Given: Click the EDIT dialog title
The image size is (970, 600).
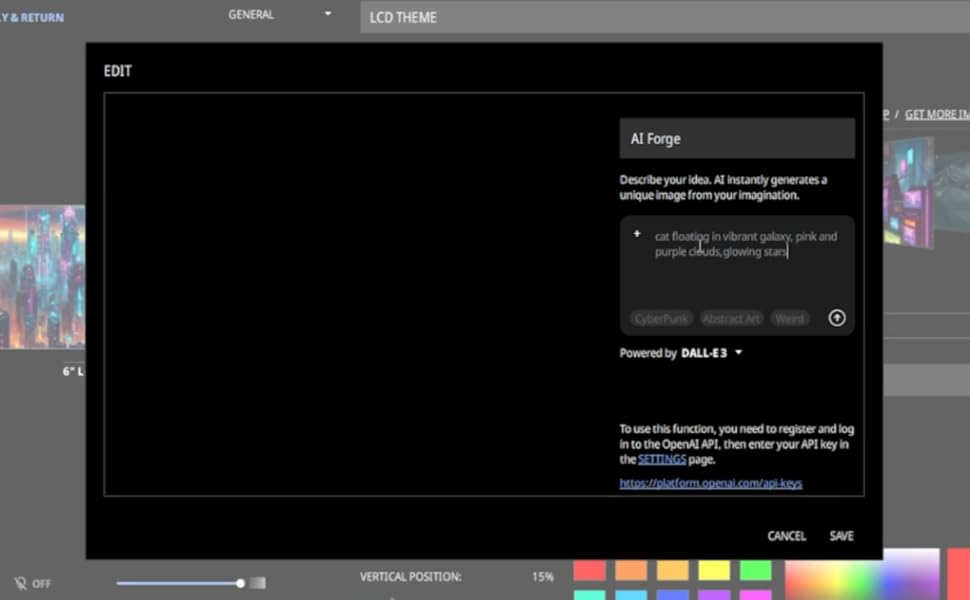Looking at the screenshot, I should pyautogui.click(x=118, y=71).
